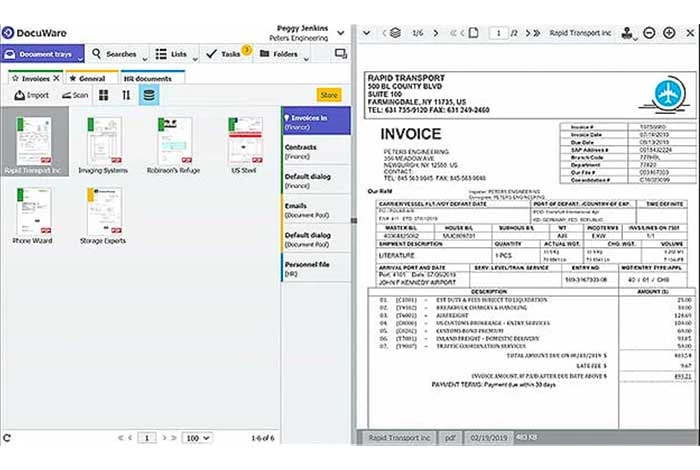Screen dimensions: 700x470
Task: Go to previous page in viewer
Action: 462,33
